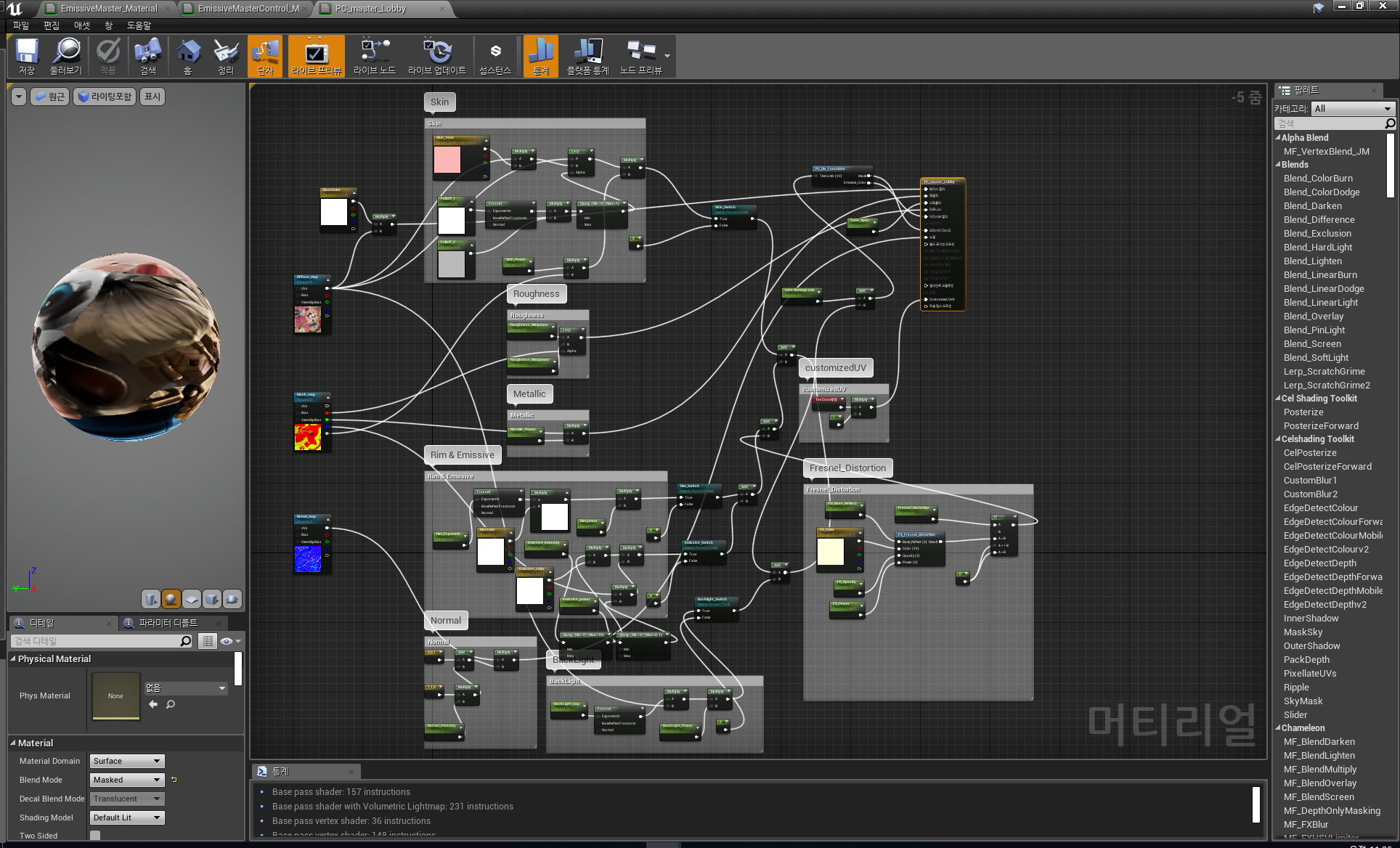The image size is (1400, 848).
Task: Open the 카테고리 All combo box
Action: click(x=1354, y=108)
